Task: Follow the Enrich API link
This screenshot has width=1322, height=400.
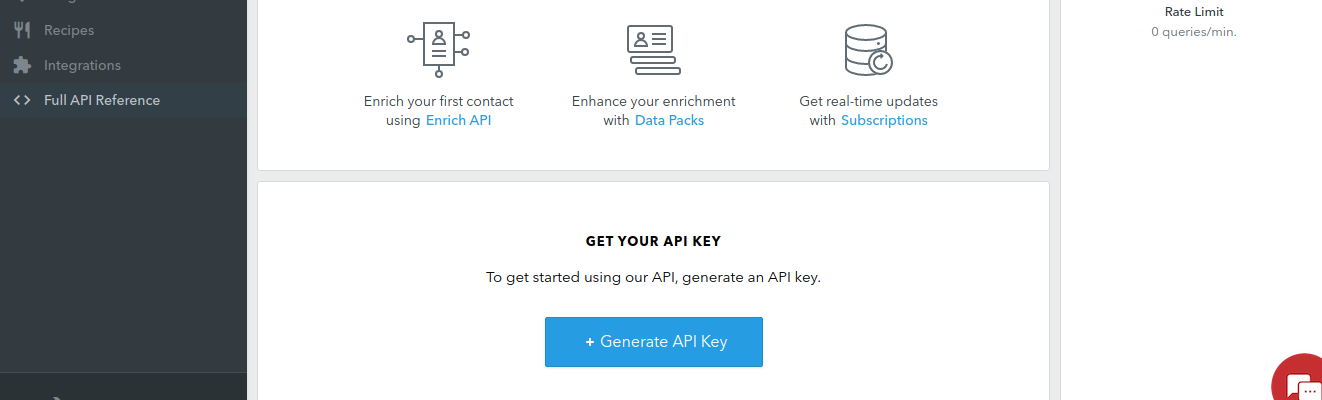Action: [459, 120]
